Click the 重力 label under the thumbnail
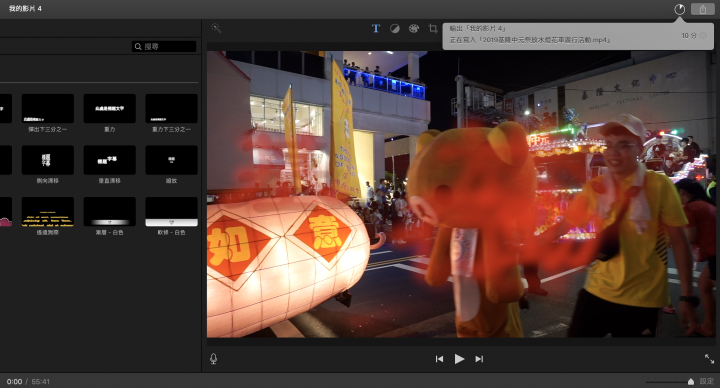Image resolution: width=720 pixels, height=388 pixels. [x=109, y=129]
